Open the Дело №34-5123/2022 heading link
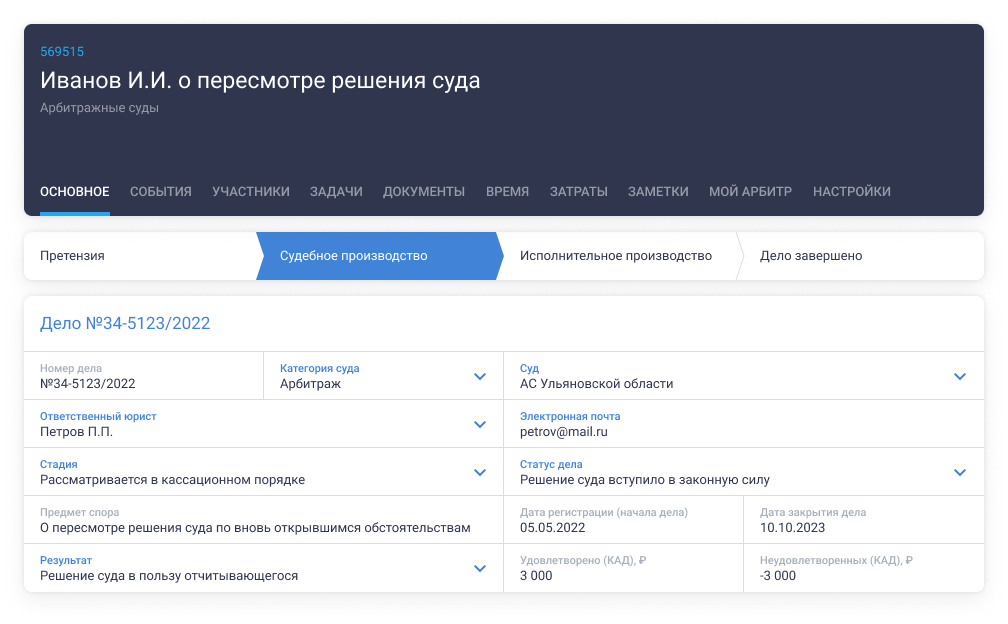Screen dimensions: 1008x624 (125, 323)
